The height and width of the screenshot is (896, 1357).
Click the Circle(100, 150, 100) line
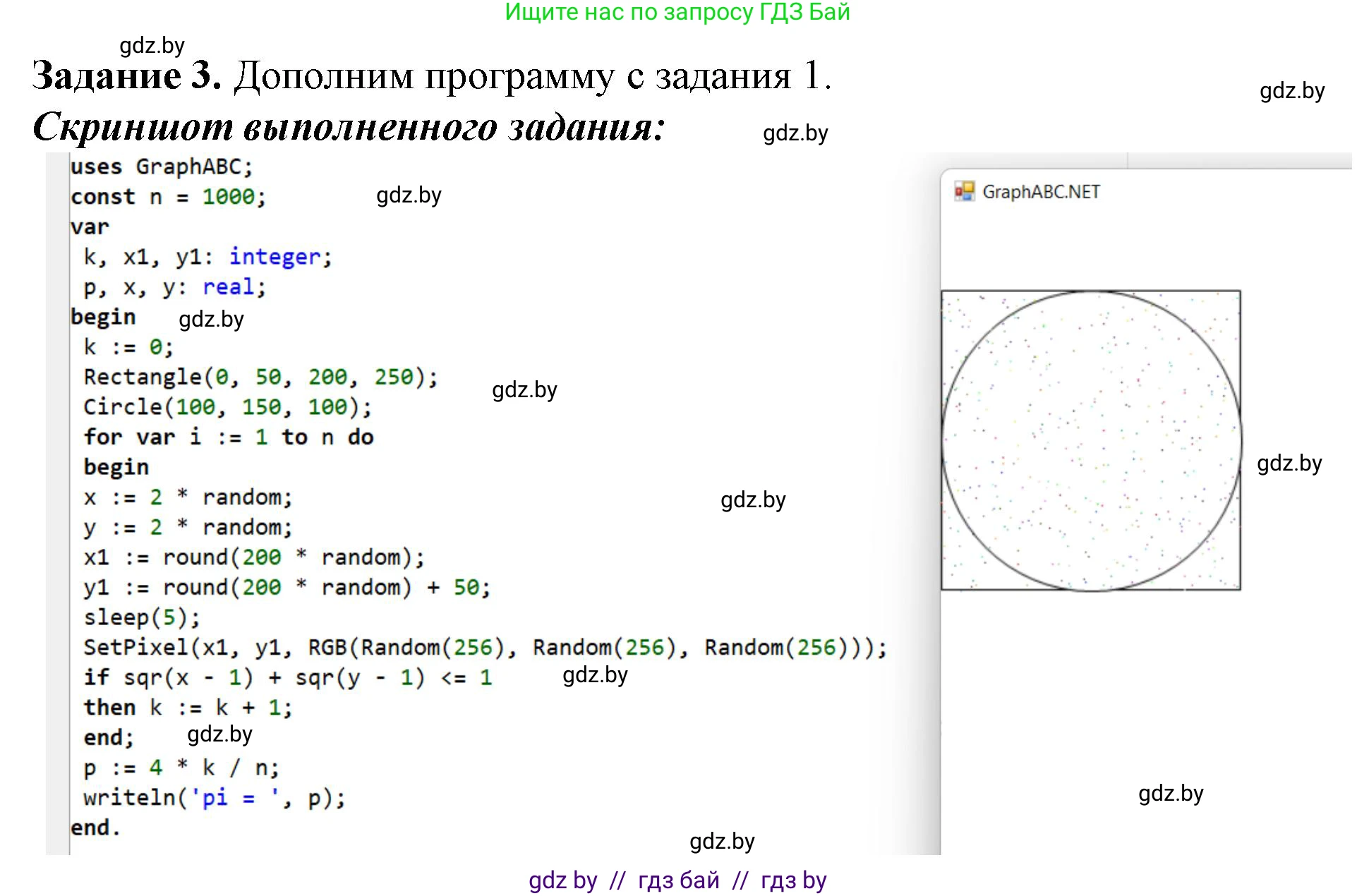tap(227, 407)
